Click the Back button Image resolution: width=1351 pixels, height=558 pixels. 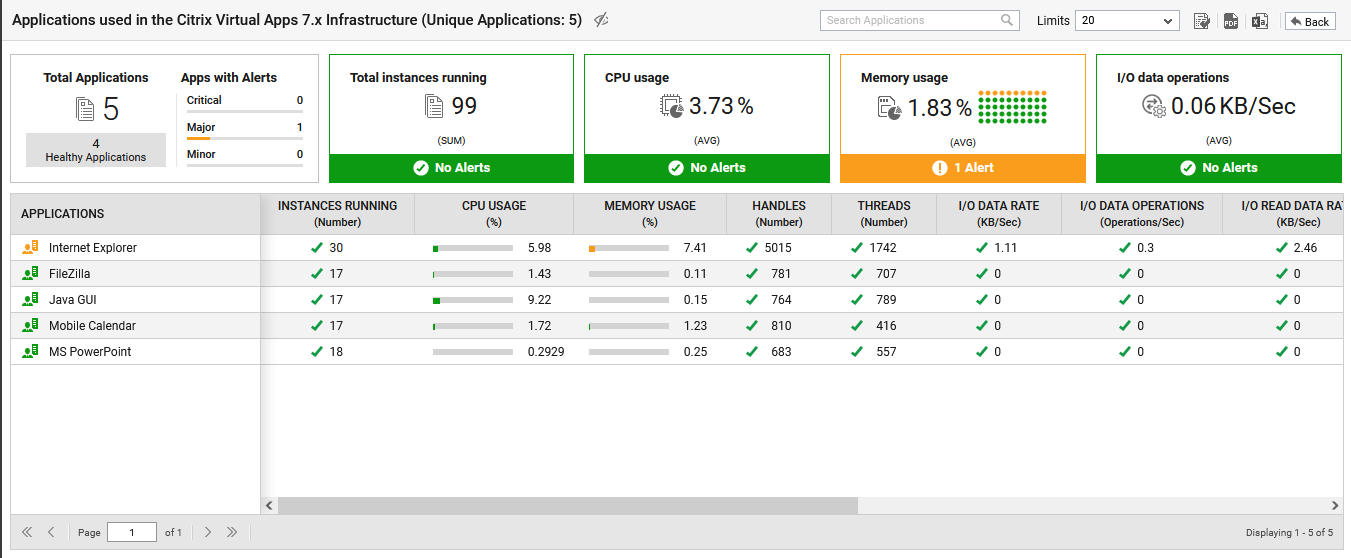point(1310,21)
